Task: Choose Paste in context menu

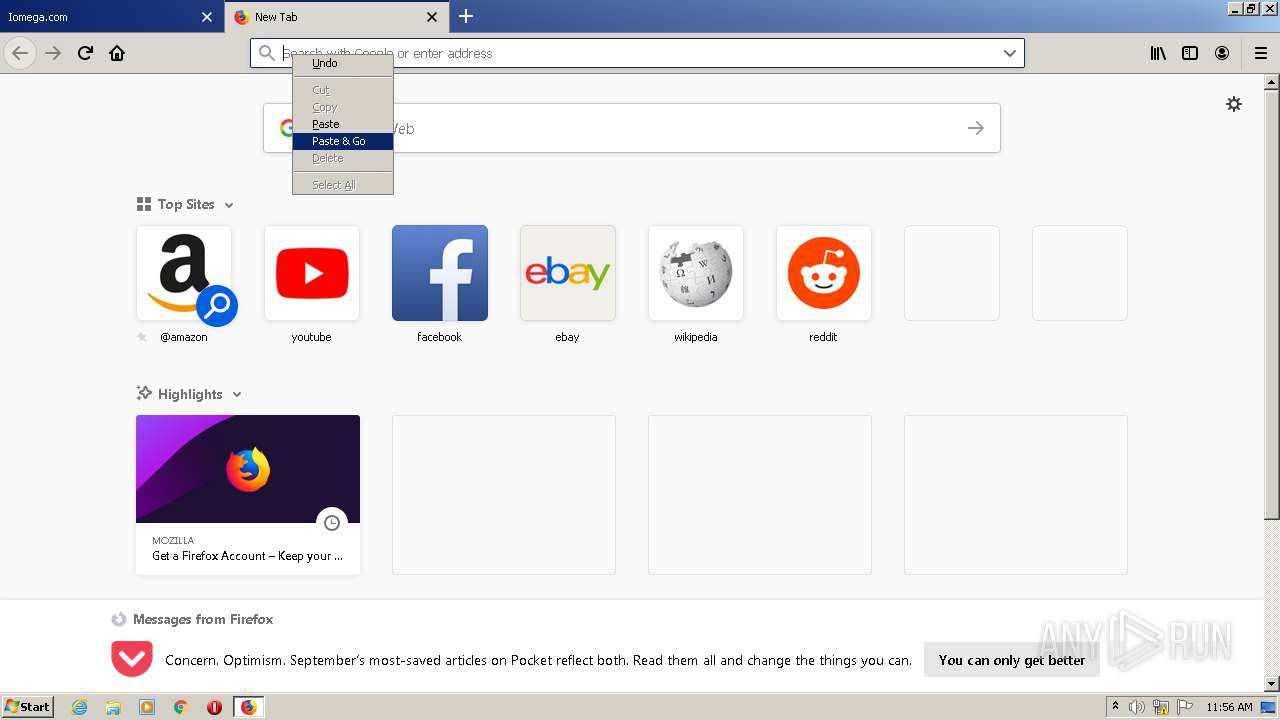Action: [343, 124]
